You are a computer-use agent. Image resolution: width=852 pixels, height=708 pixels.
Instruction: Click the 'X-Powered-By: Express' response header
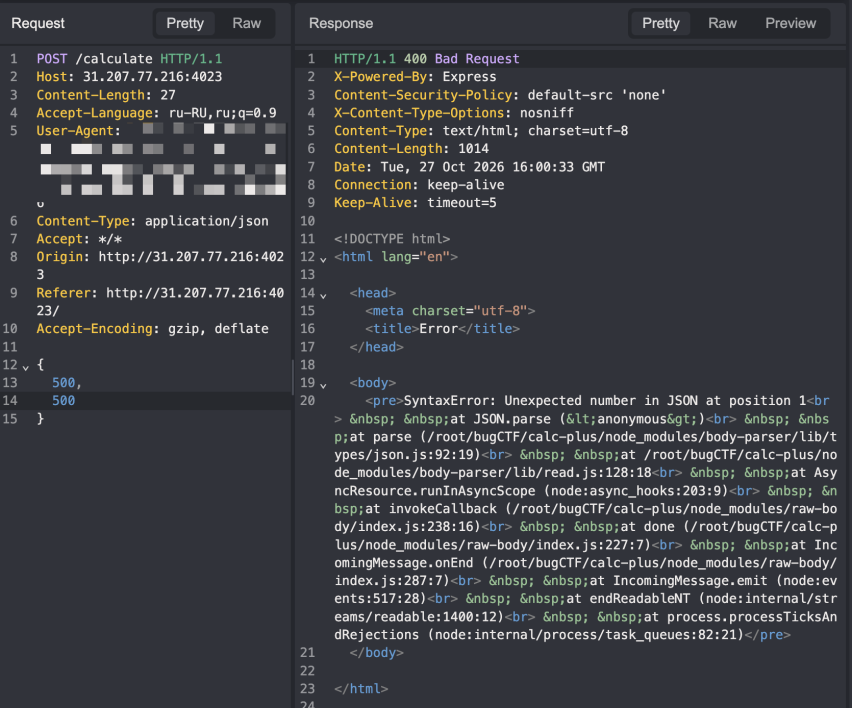415,77
